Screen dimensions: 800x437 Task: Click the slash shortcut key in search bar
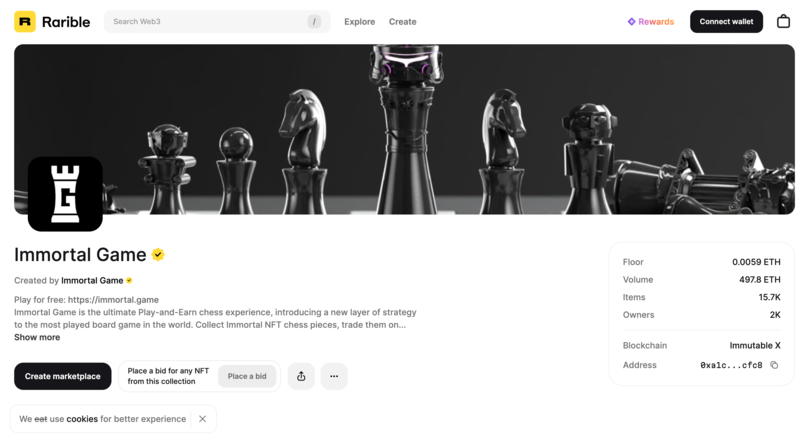point(314,21)
